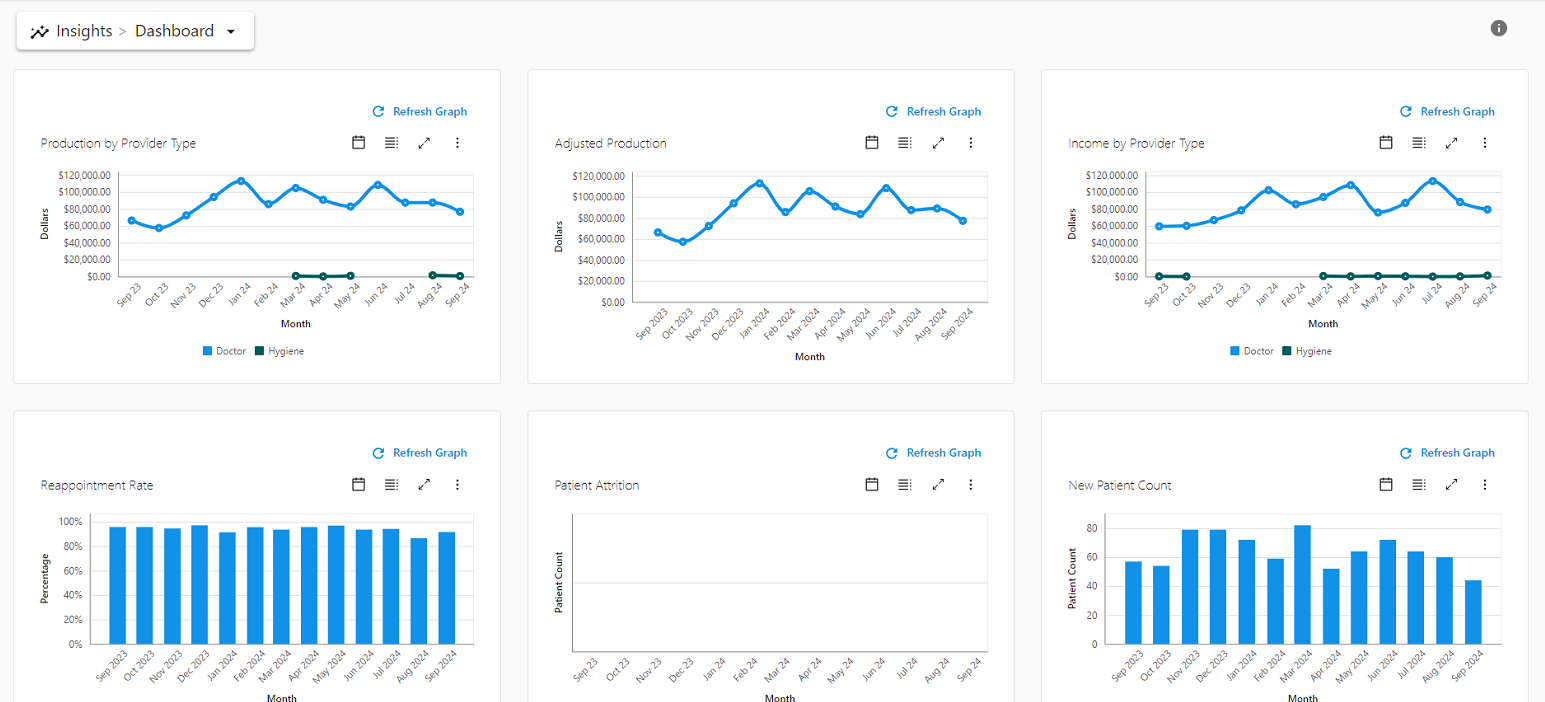This screenshot has width=1545, height=702.
Task: Click the Insights chart icon in the breadcrumb
Action: click(40, 30)
